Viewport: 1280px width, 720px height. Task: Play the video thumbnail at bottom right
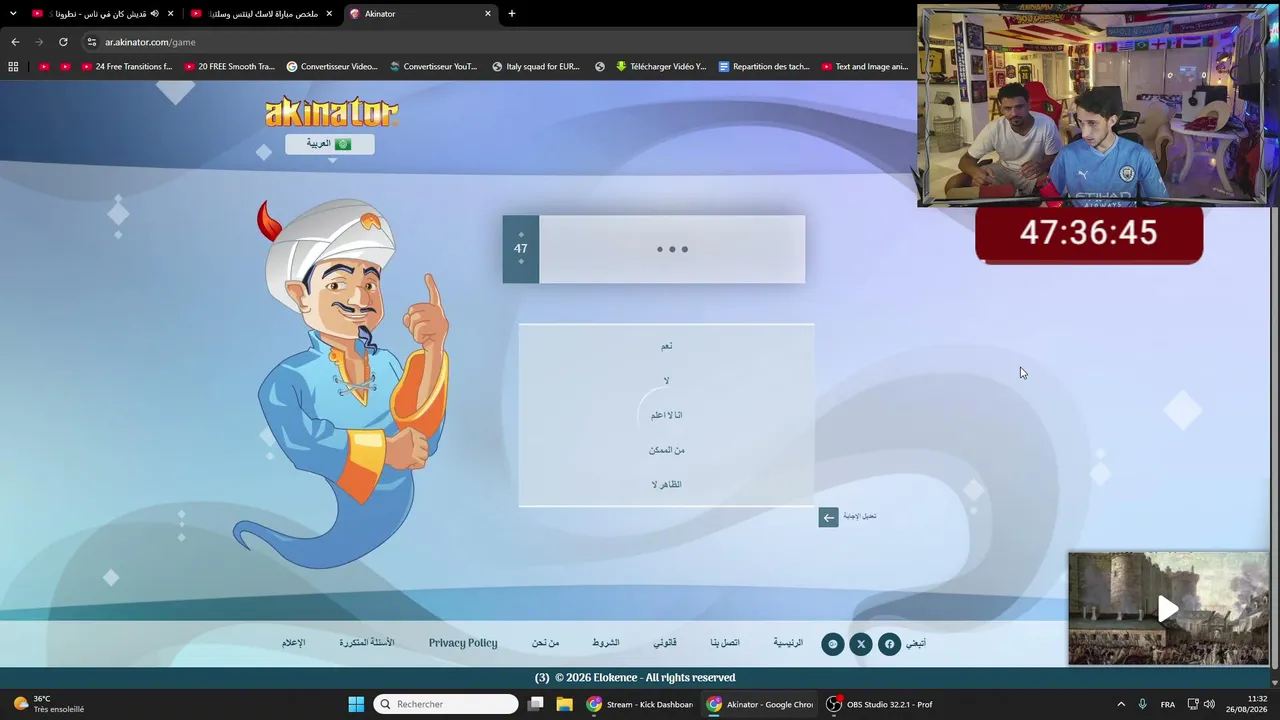pos(1168,608)
